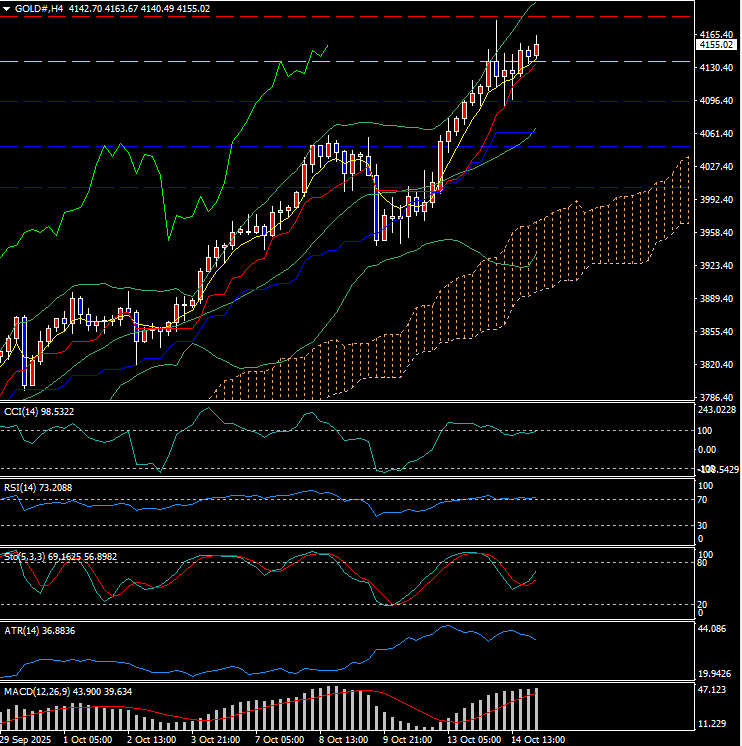Click the 4061.40 price scale label
This screenshot has height=746, width=742.
[717, 134]
